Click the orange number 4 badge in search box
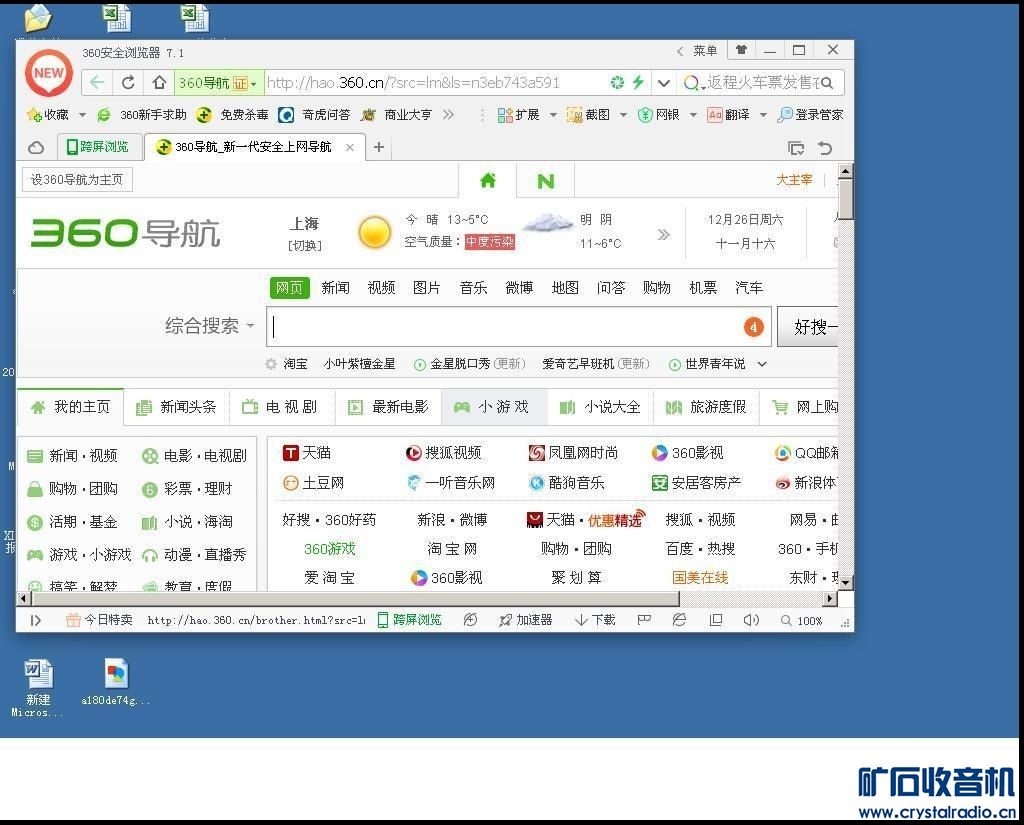 tap(754, 327)
